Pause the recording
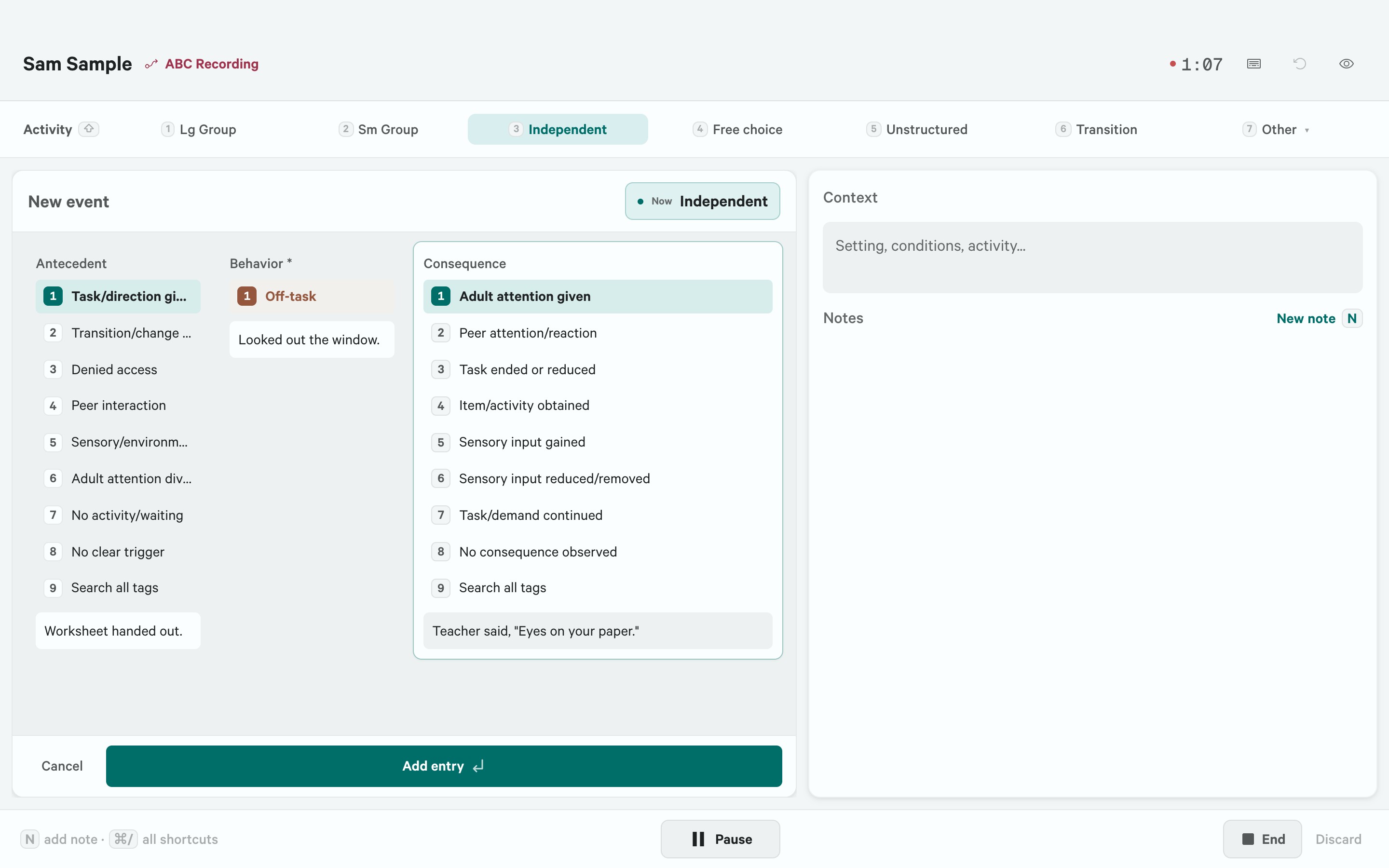Viewport: 1389px width, 868px height. tap(720, 839)
